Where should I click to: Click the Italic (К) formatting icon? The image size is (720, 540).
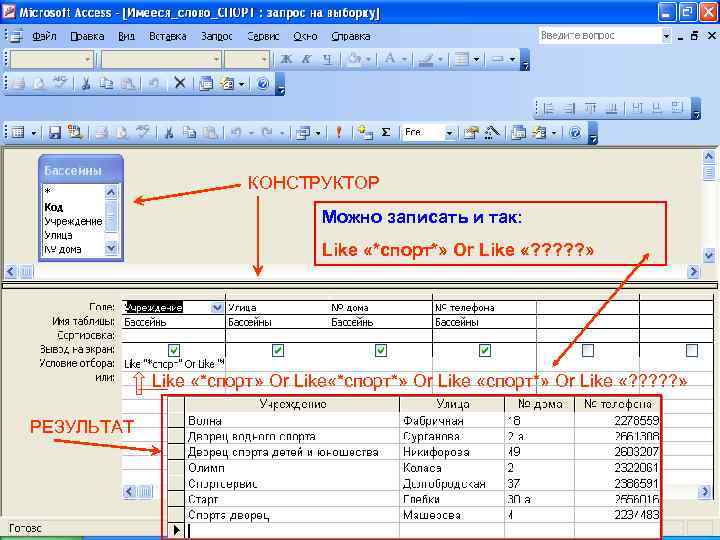(307, 59)
